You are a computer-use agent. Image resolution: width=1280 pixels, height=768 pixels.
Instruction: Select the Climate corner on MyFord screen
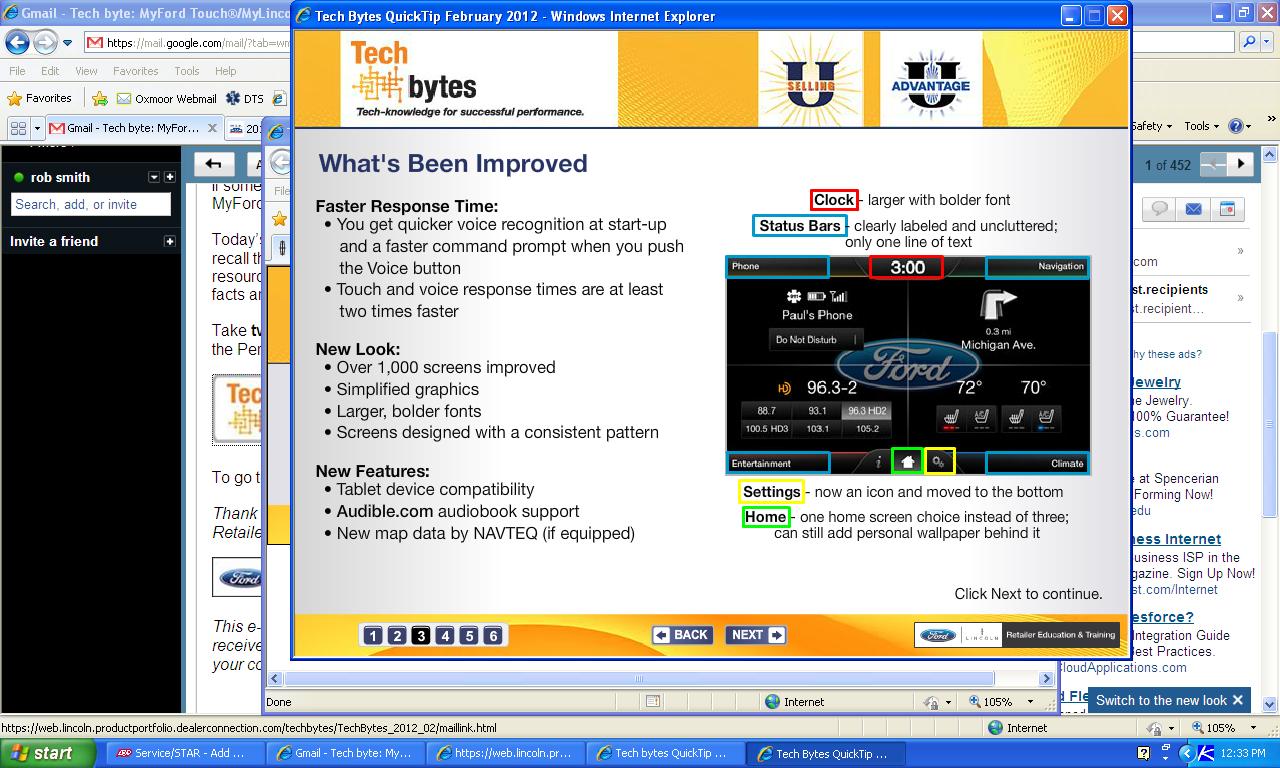[x=1037, y=463]
